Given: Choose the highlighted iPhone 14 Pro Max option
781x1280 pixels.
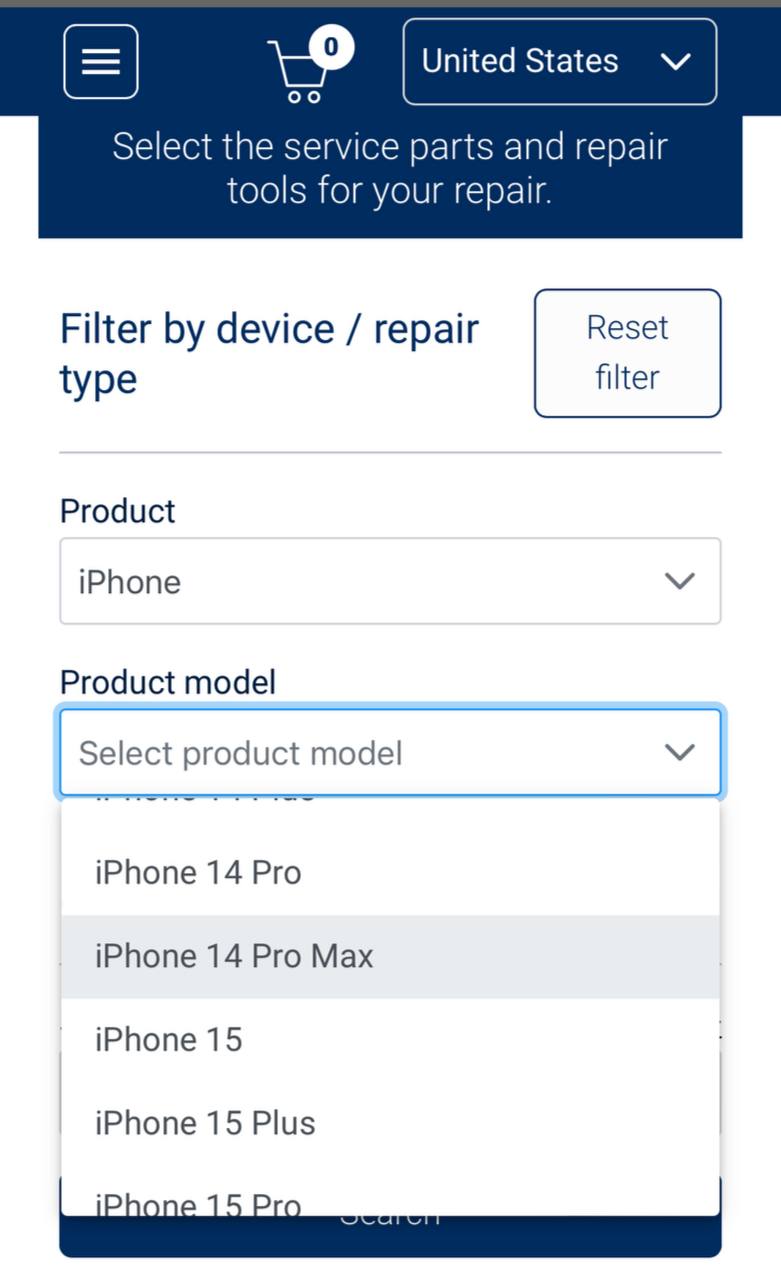Looking at the screenshot, I should pos(390,956).
